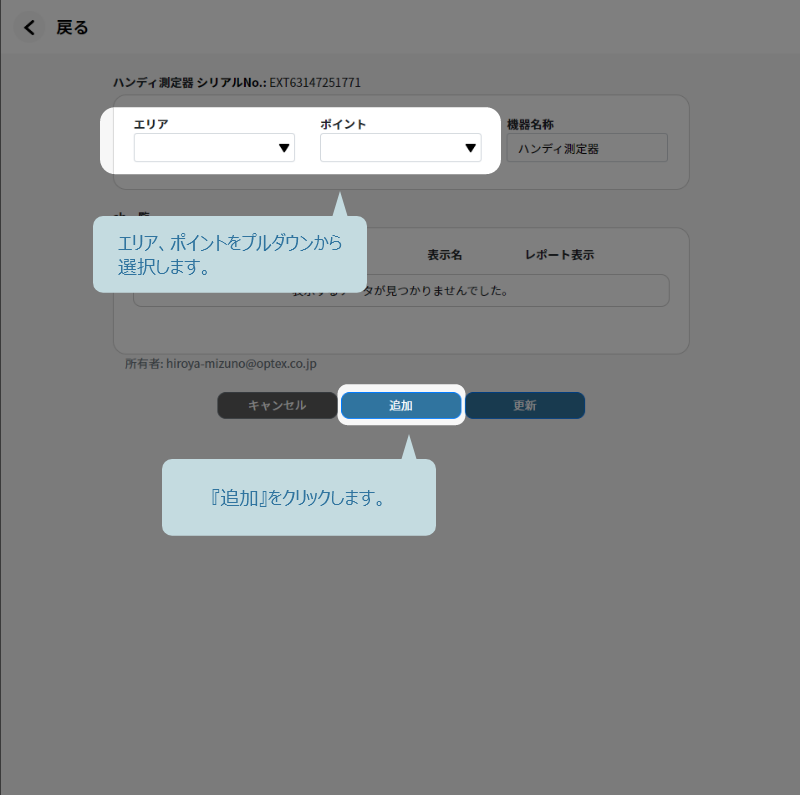
Task: Click the 更新 button
Action: (525, 406)
